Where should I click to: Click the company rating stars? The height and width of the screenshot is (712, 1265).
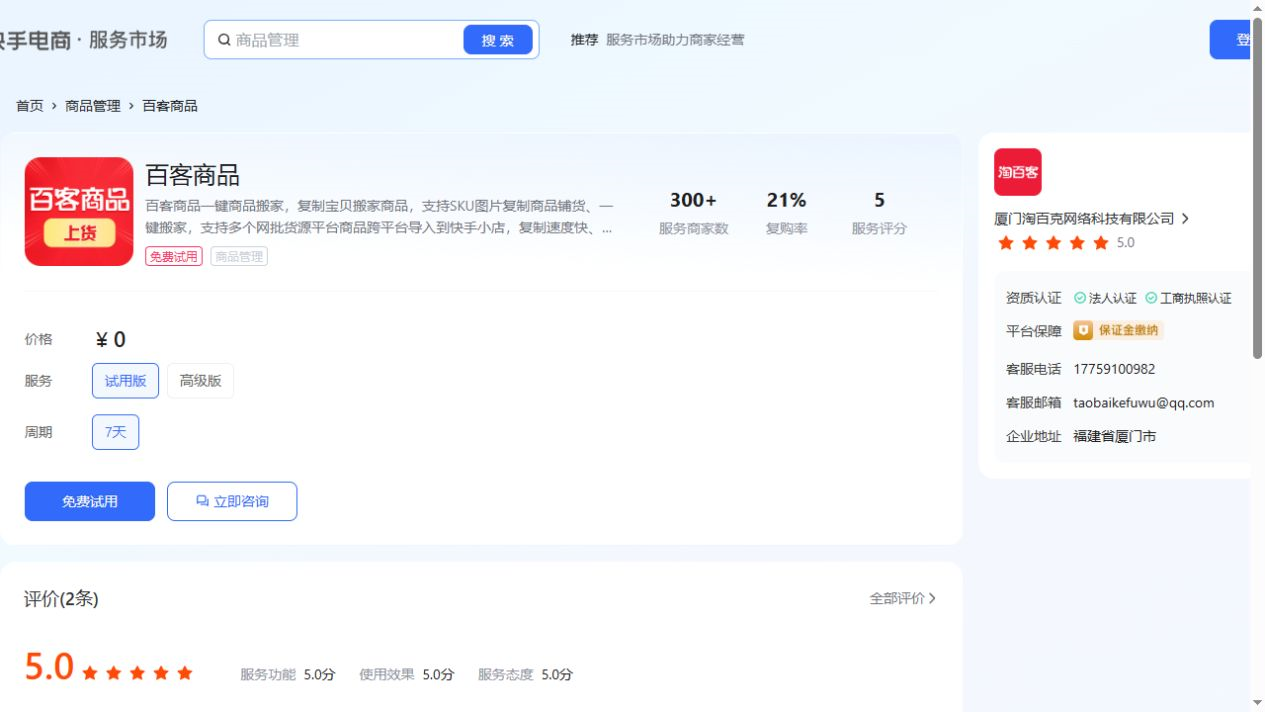pyautogui.click(x=1053, y=243)
